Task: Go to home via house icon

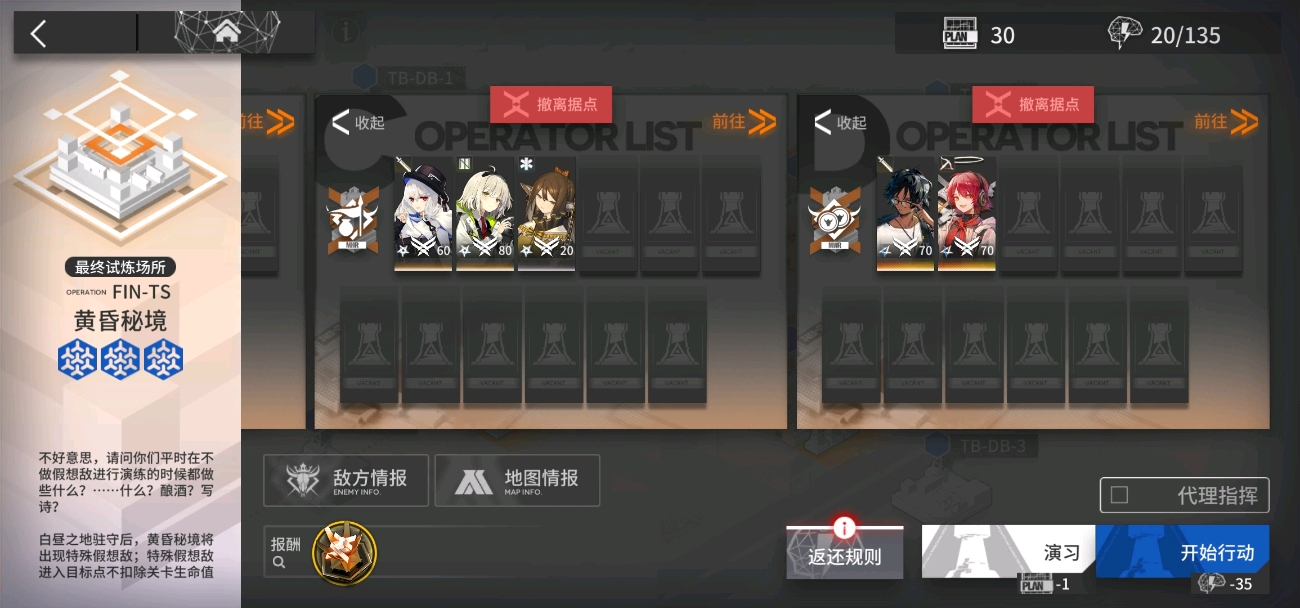Action: pos(227,32)
